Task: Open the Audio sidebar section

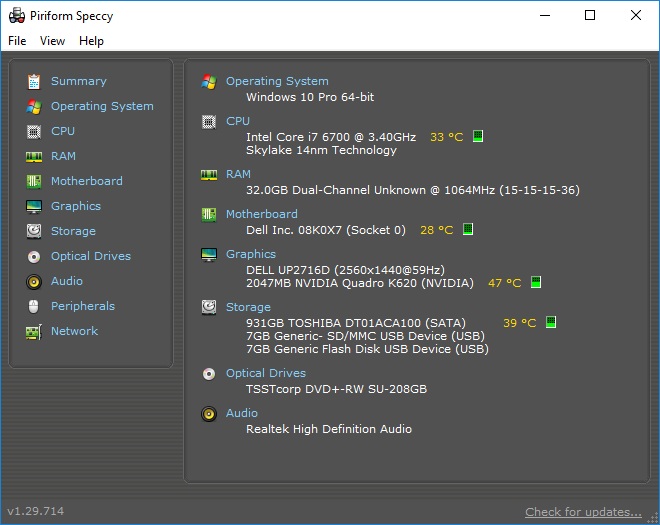Action: [67, 281]
